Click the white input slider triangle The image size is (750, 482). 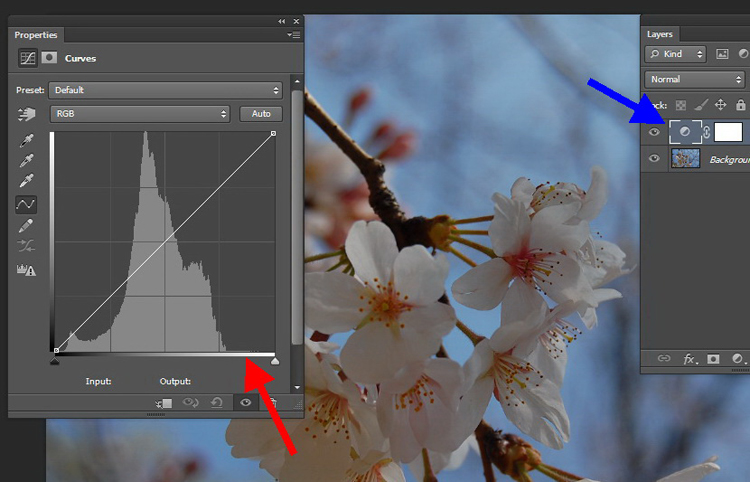click(275, 361)
